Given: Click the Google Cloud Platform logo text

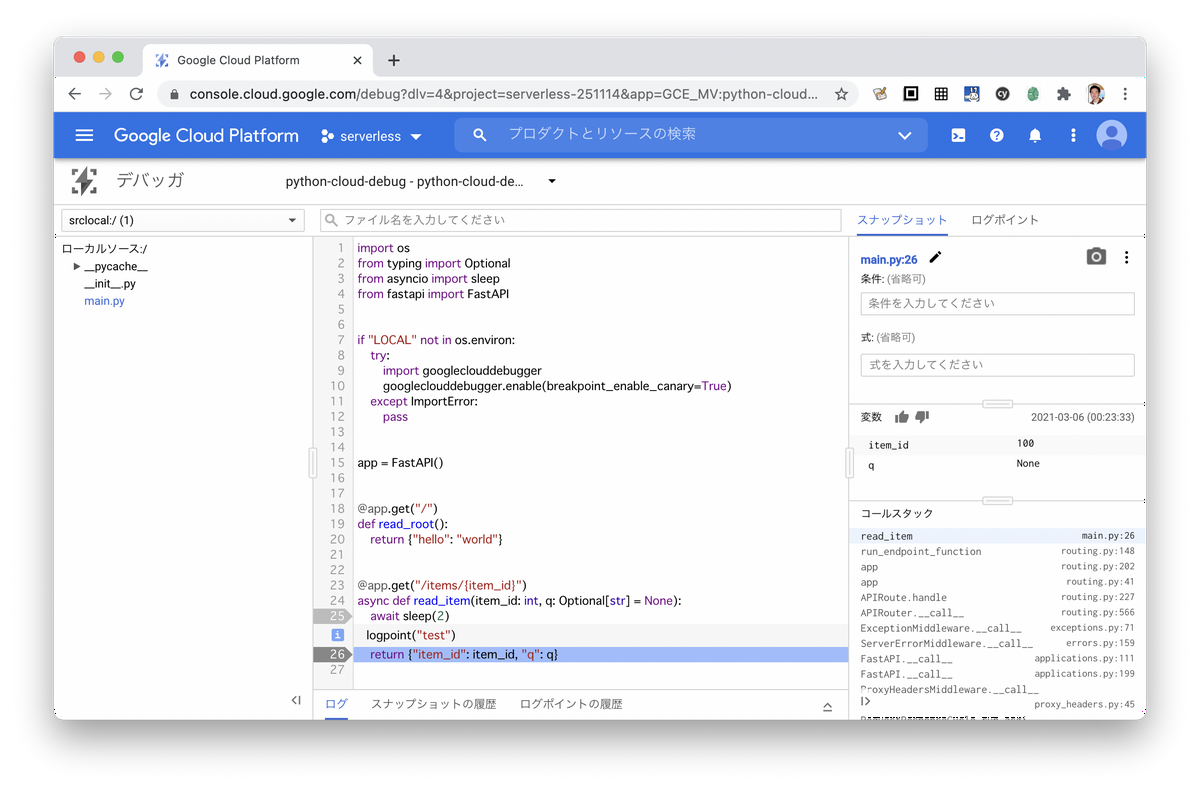Looking at the screenshot, I should [206, 135].
